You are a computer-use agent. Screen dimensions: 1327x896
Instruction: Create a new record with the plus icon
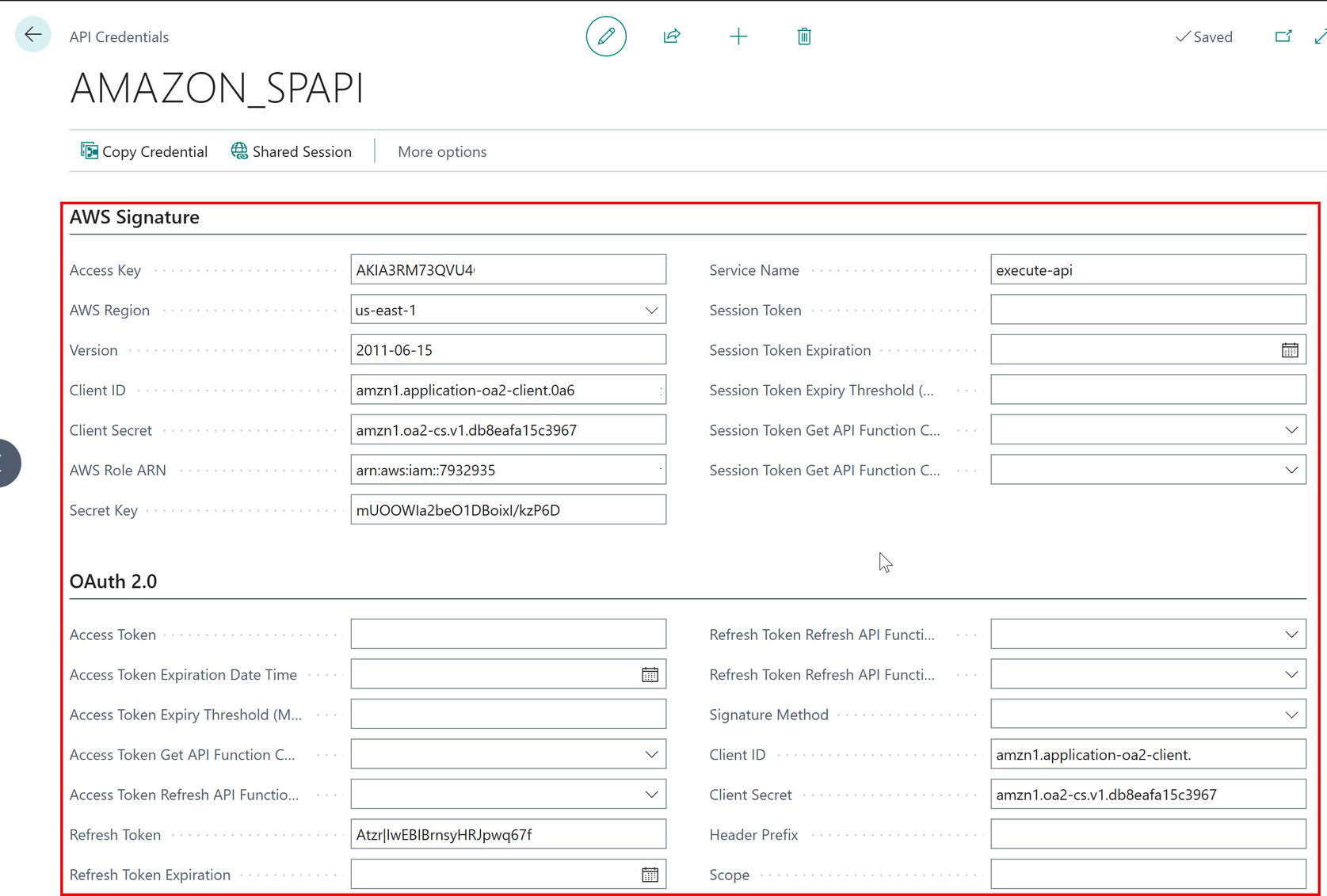coord(738,36)
